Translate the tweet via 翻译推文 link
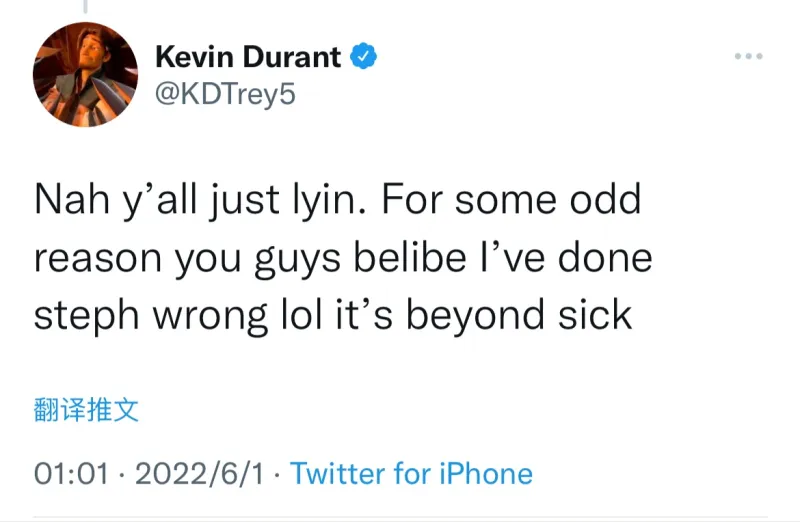The image size is (800, 522). (x=86, y=410)
